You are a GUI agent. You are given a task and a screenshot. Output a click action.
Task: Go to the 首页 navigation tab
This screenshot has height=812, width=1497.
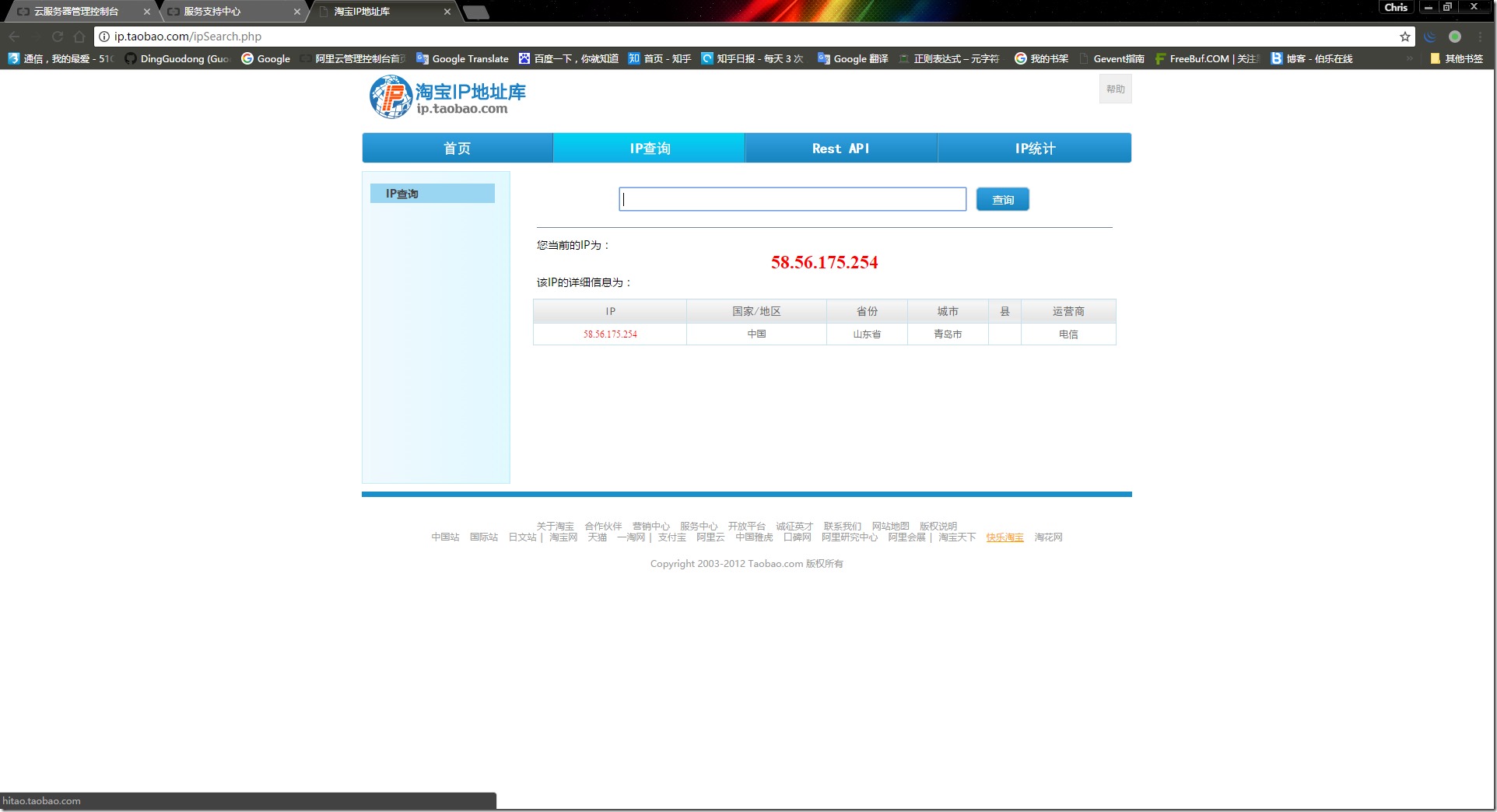(x=457, y=148)
